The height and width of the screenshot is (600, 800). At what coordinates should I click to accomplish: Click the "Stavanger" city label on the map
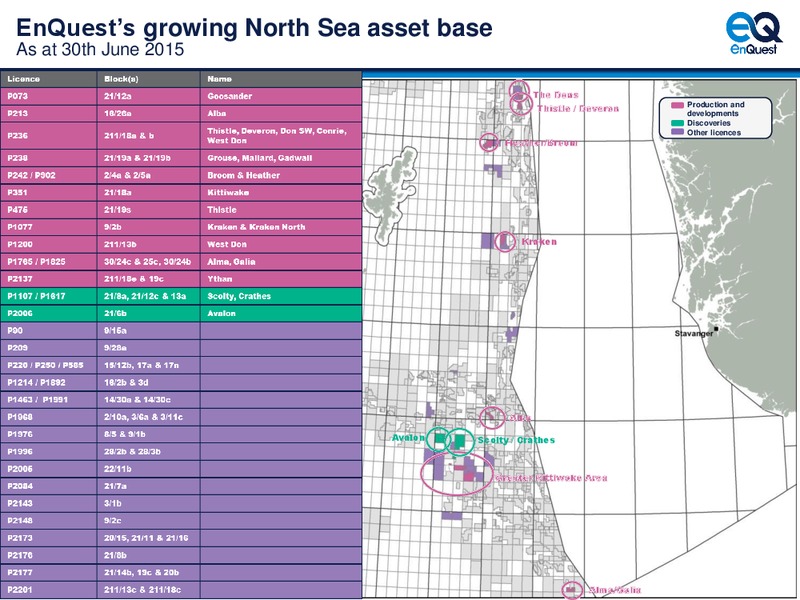coord(694,334)
